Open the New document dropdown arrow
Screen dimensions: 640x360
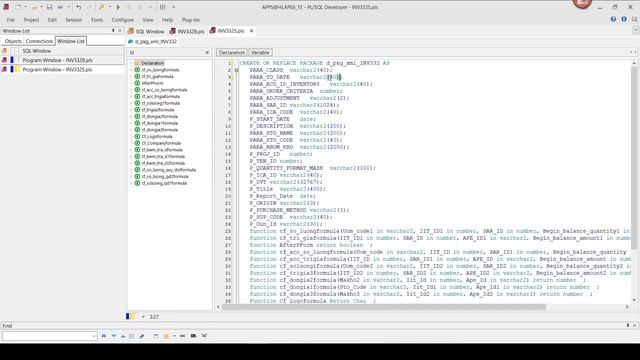(x=25, y=7)
